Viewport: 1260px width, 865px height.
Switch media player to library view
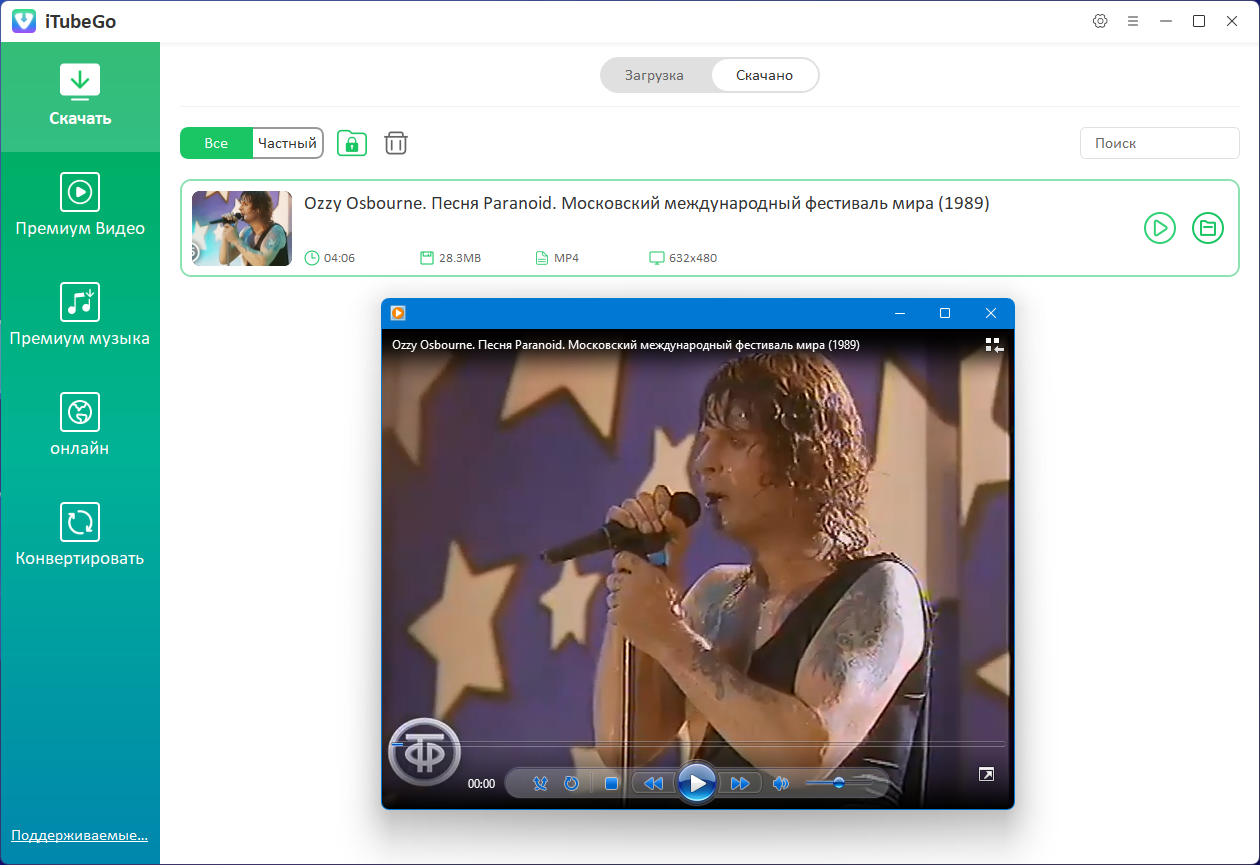click(x=994, y=345)
